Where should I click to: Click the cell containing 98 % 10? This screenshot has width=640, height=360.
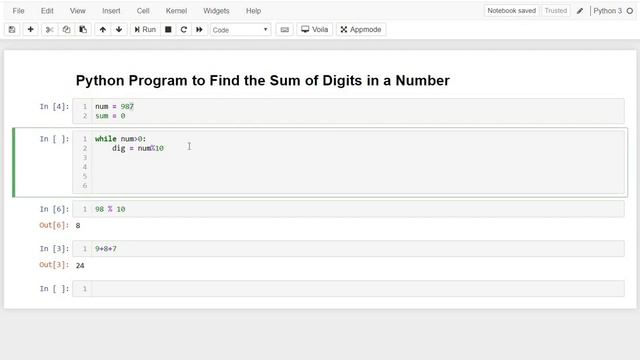pyautogui.click(x=348, y=209)
